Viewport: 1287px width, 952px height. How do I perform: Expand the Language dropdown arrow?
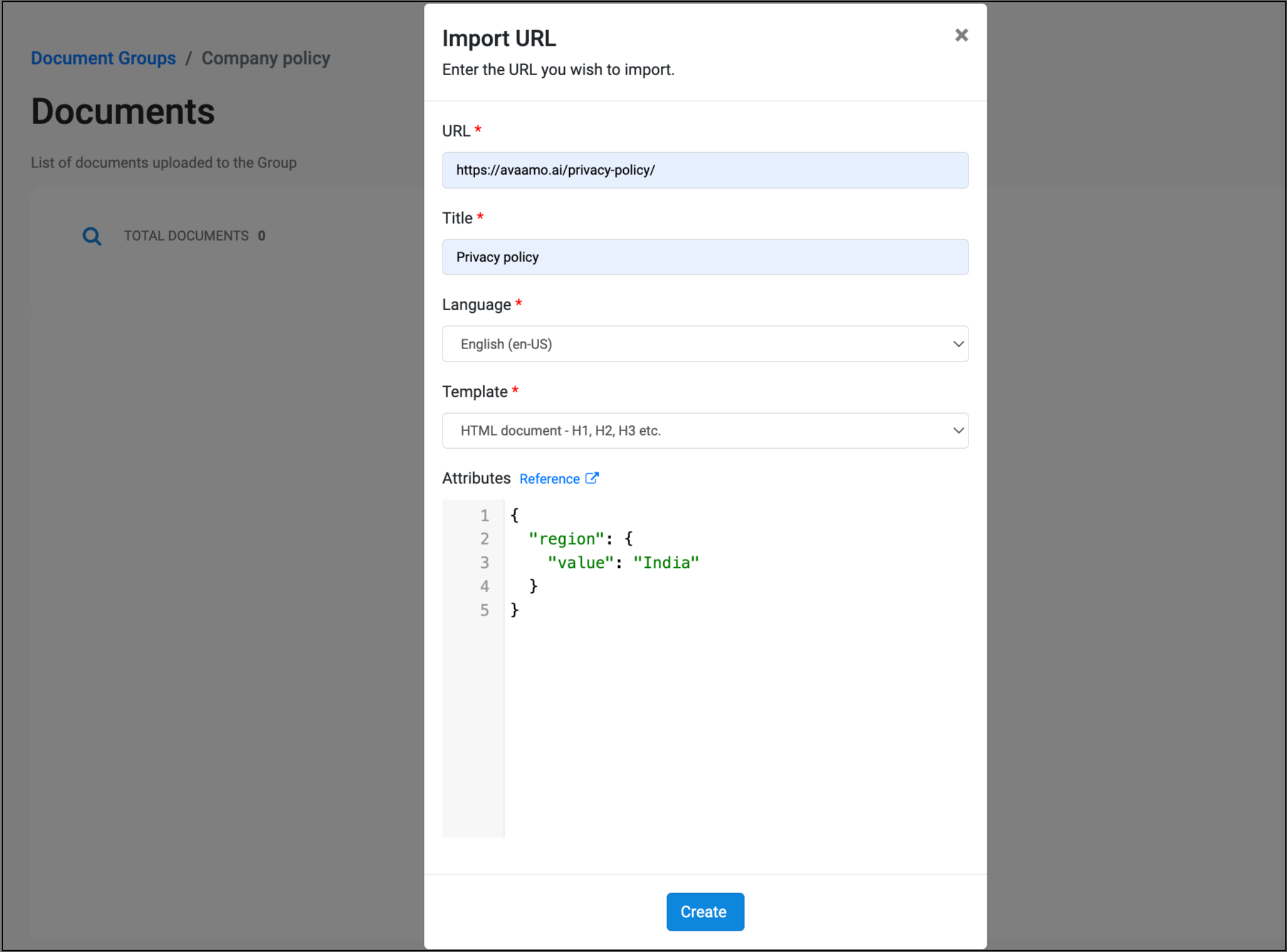957,344
